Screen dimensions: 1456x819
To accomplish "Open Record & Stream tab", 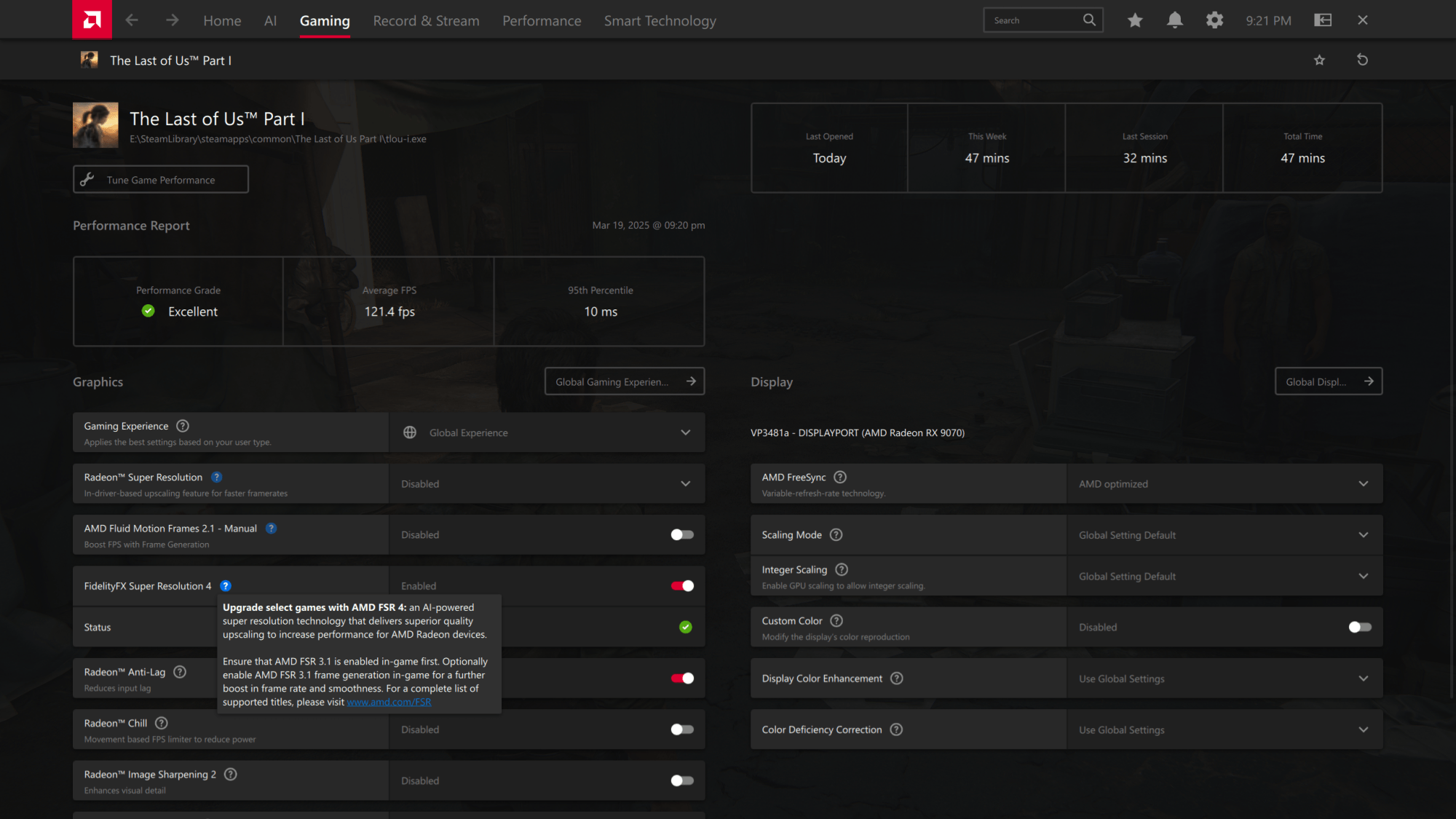I will [426, 20].
